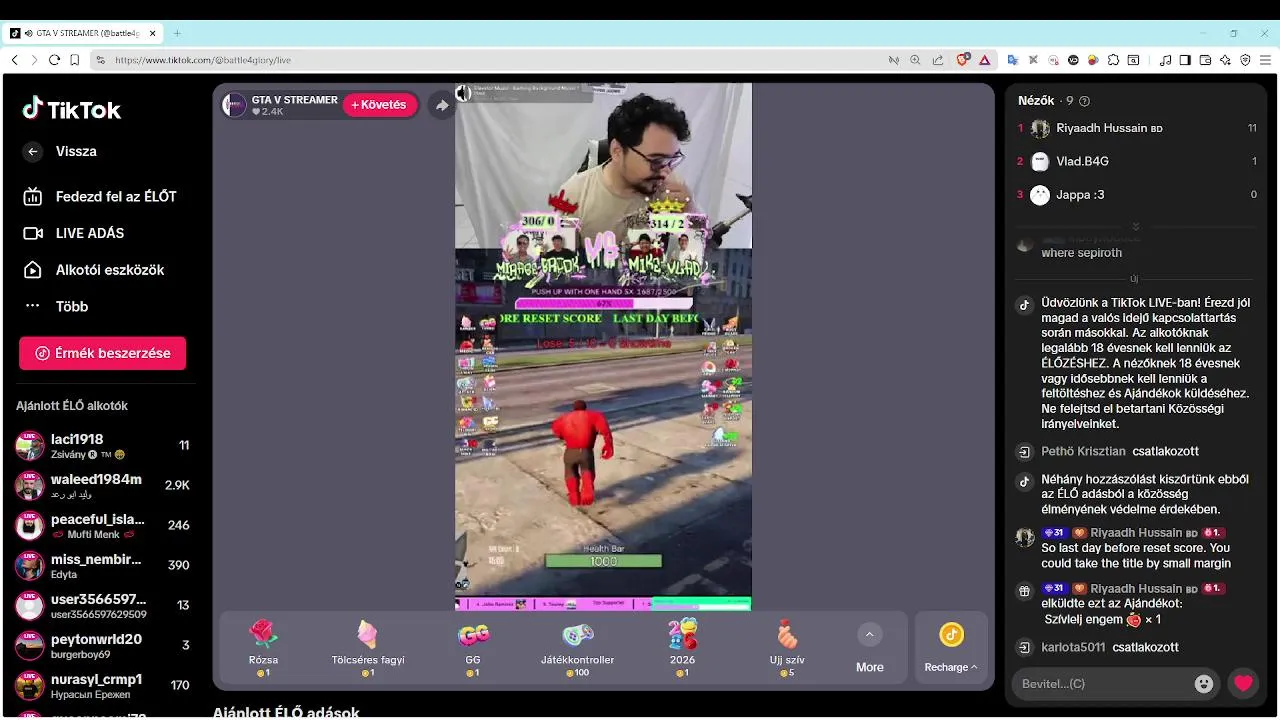Viewport: 1280px width, 720px height.
Task: Share the live stream
Action: coord(442,105)
